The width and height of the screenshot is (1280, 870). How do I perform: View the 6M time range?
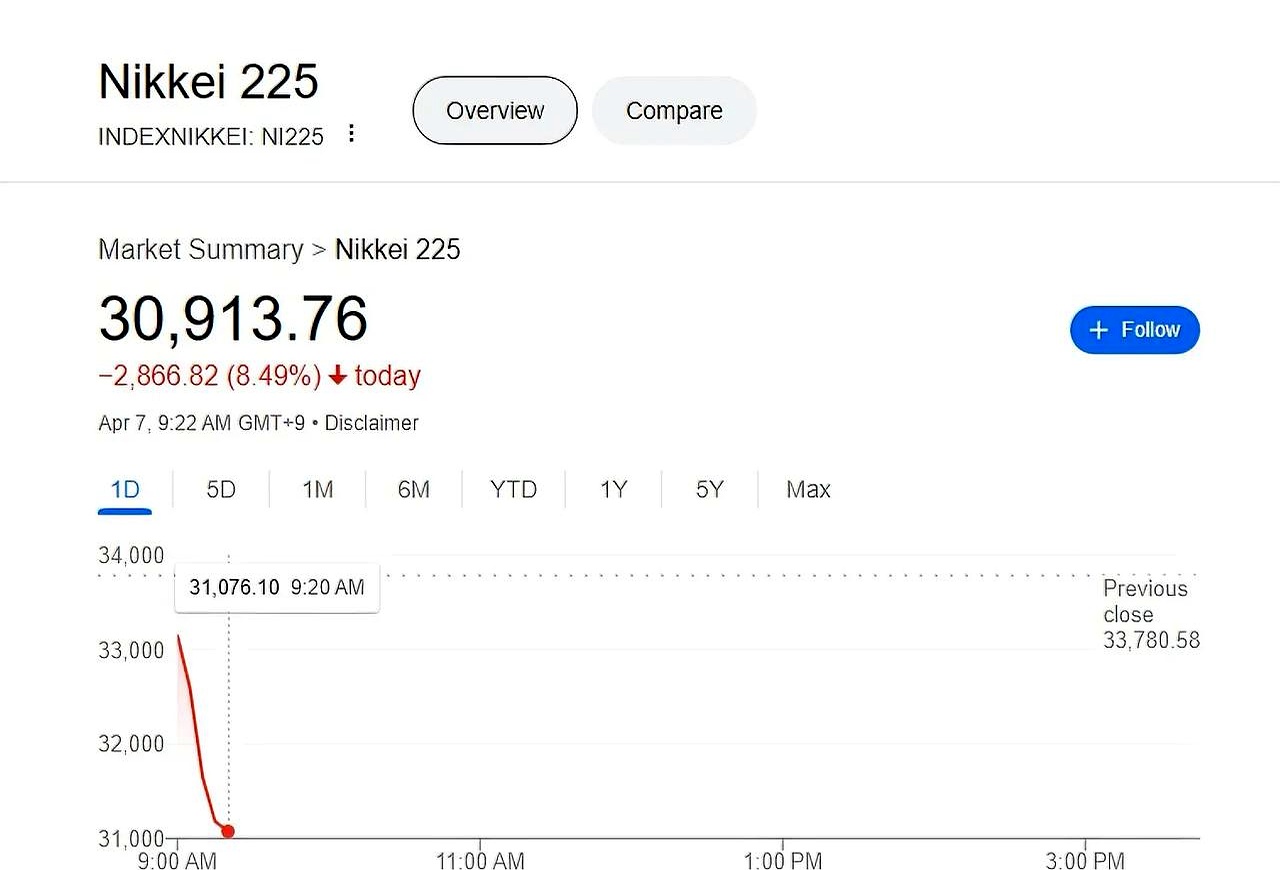[413, 489]
